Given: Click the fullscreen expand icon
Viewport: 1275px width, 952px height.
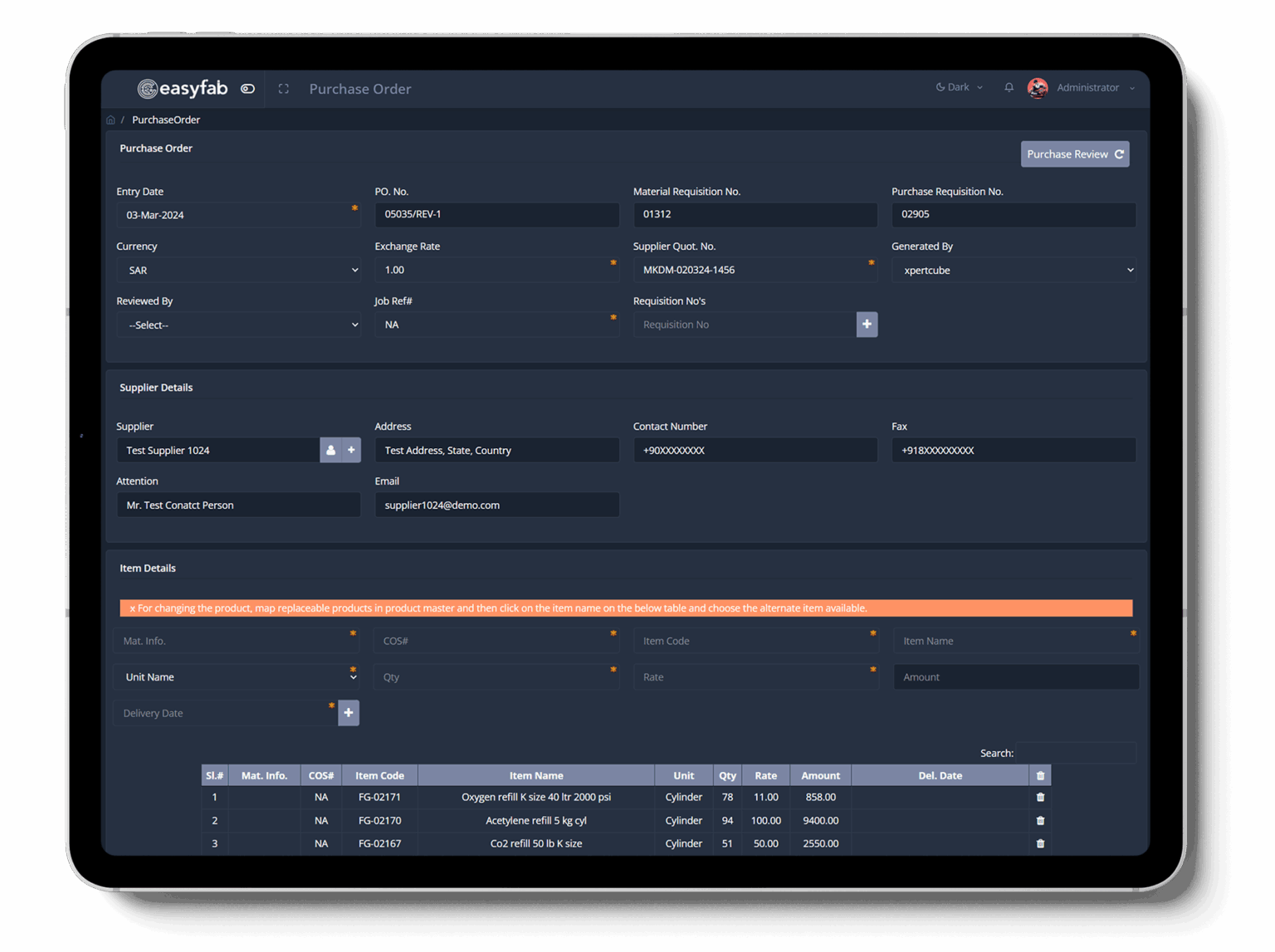Looking at the screenshot, I should click(x=284, y=89).
